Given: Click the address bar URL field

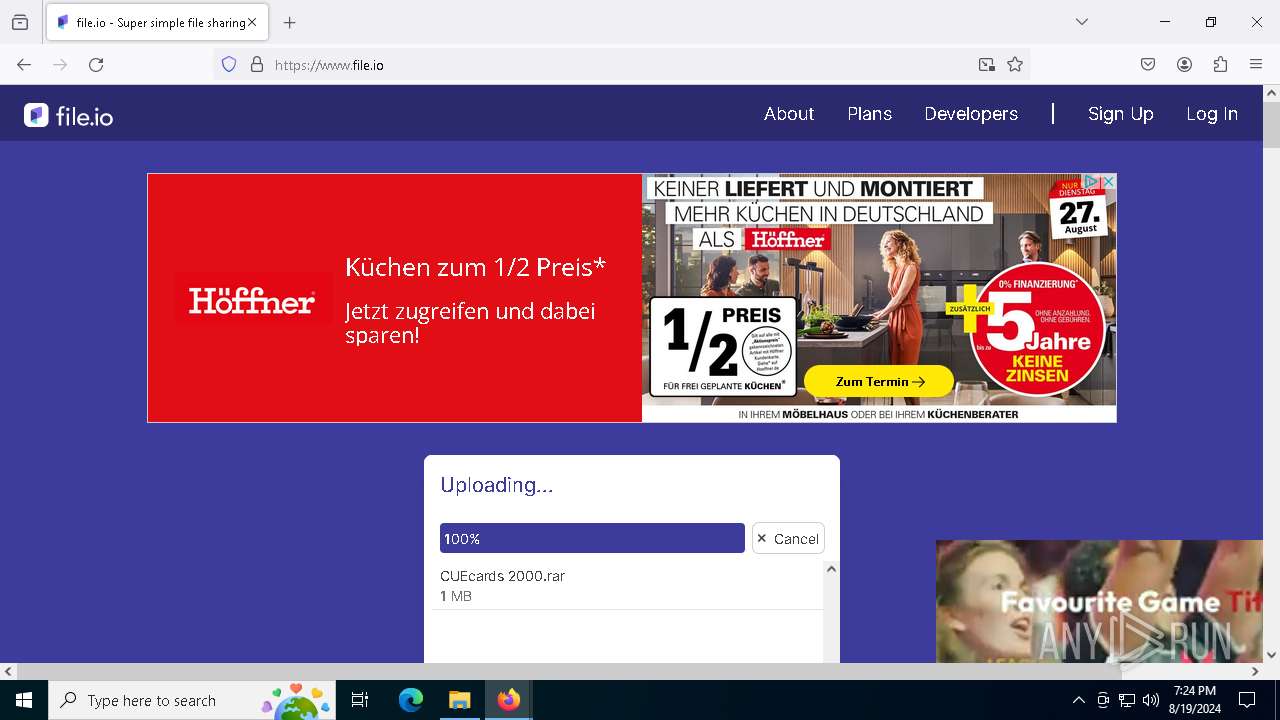Looking at the screenshot, I should pos(620,65).
